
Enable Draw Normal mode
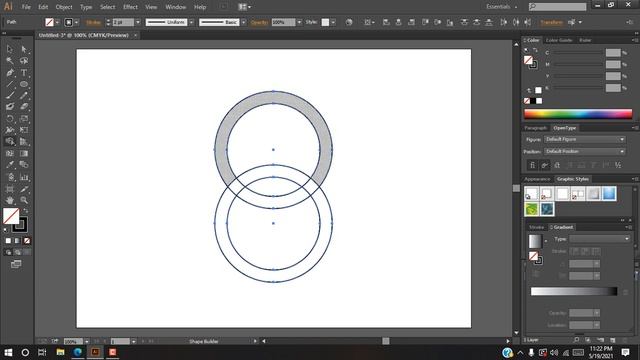tap(8, 252)
